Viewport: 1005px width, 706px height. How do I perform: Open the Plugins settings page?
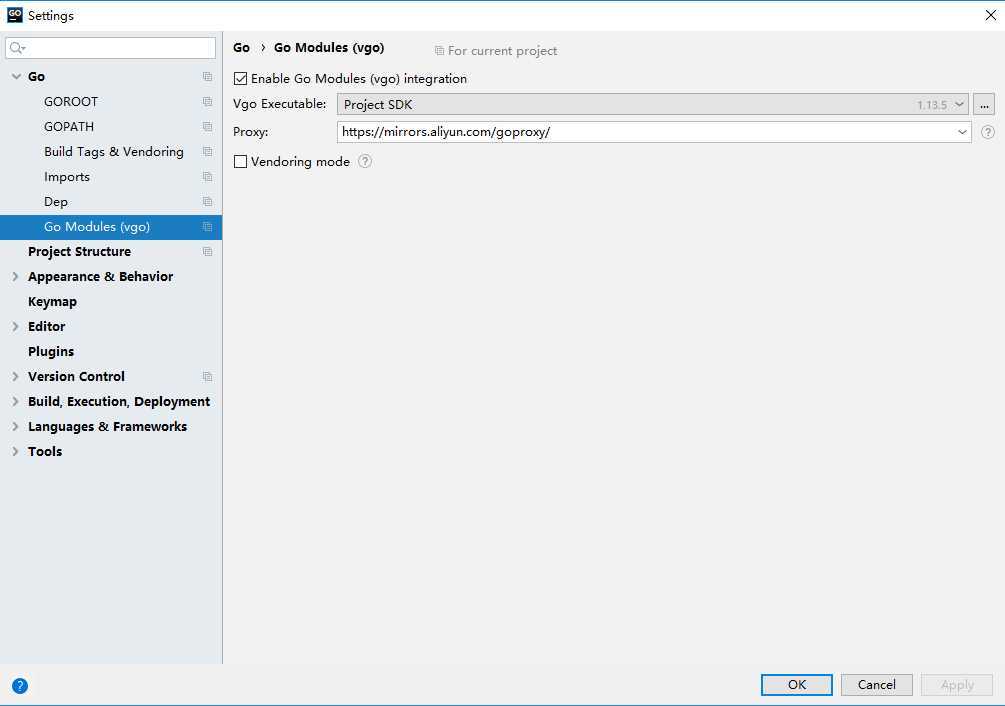coord(51,351)
